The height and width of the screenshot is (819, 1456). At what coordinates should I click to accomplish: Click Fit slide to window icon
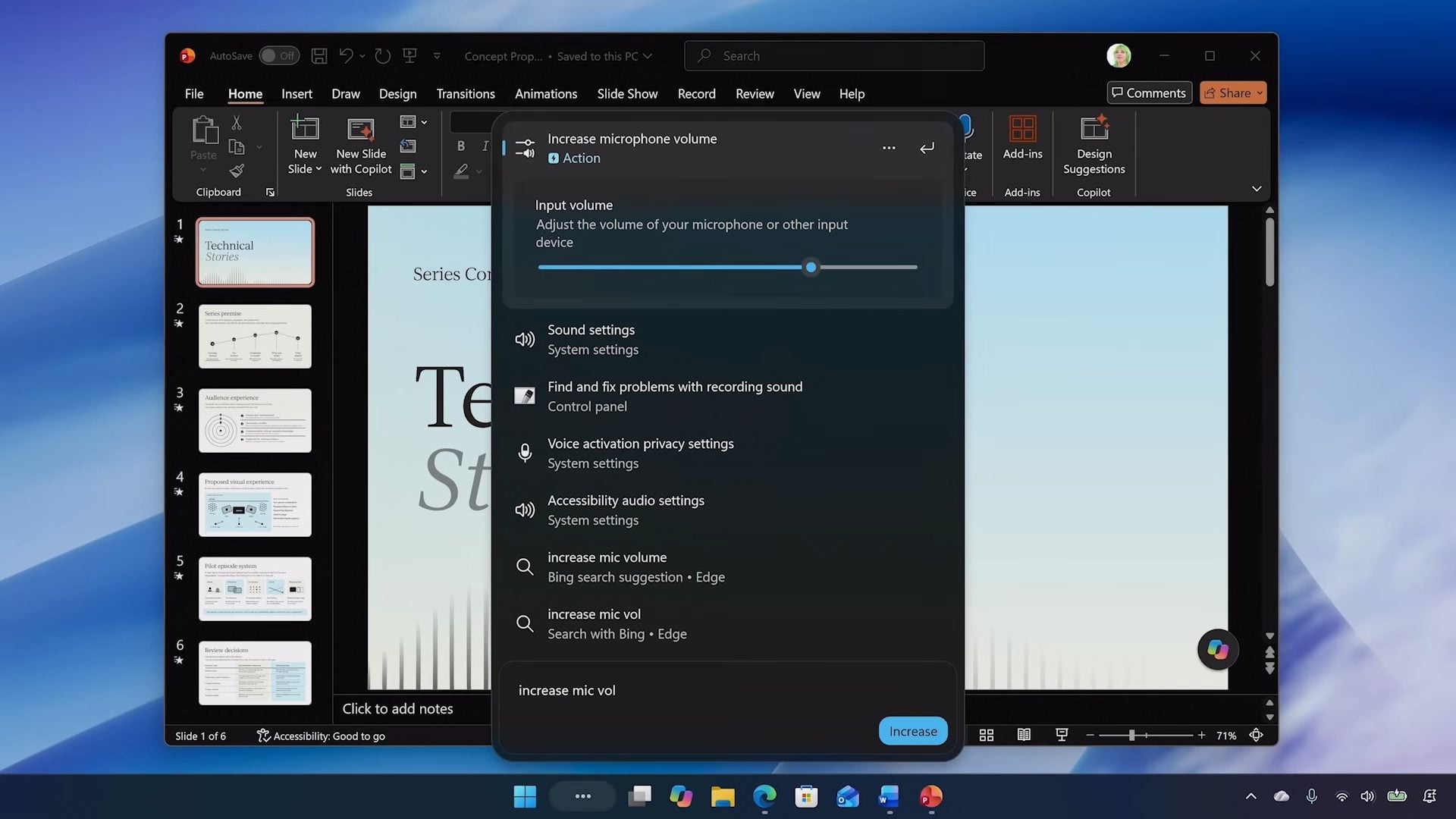[x=1257, y=735]
